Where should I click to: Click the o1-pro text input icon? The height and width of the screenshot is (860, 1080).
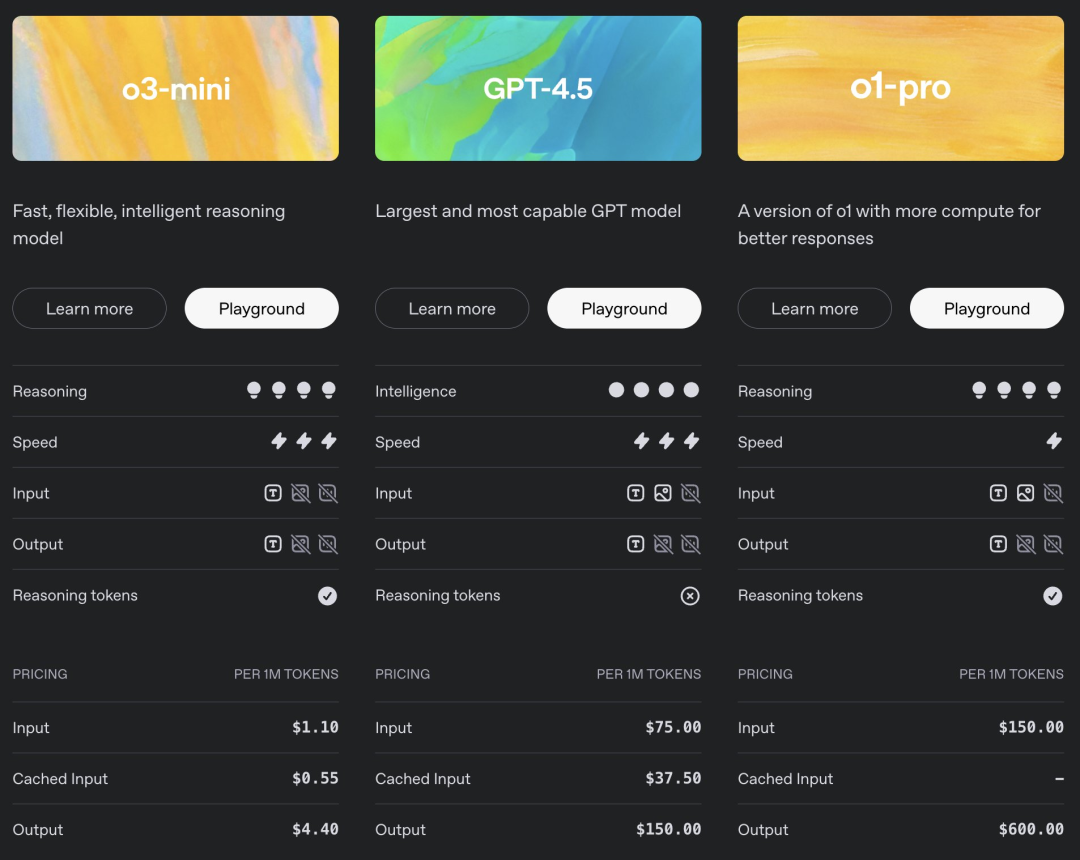tap(998, 493)
